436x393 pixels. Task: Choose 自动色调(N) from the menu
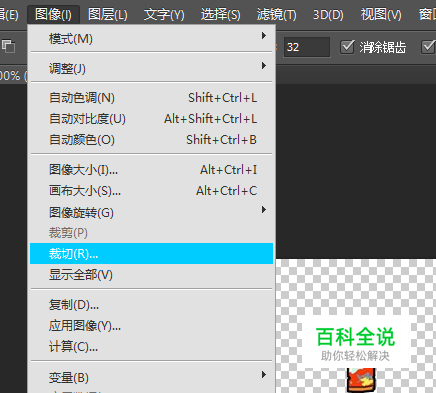click(x=152, y=98)
